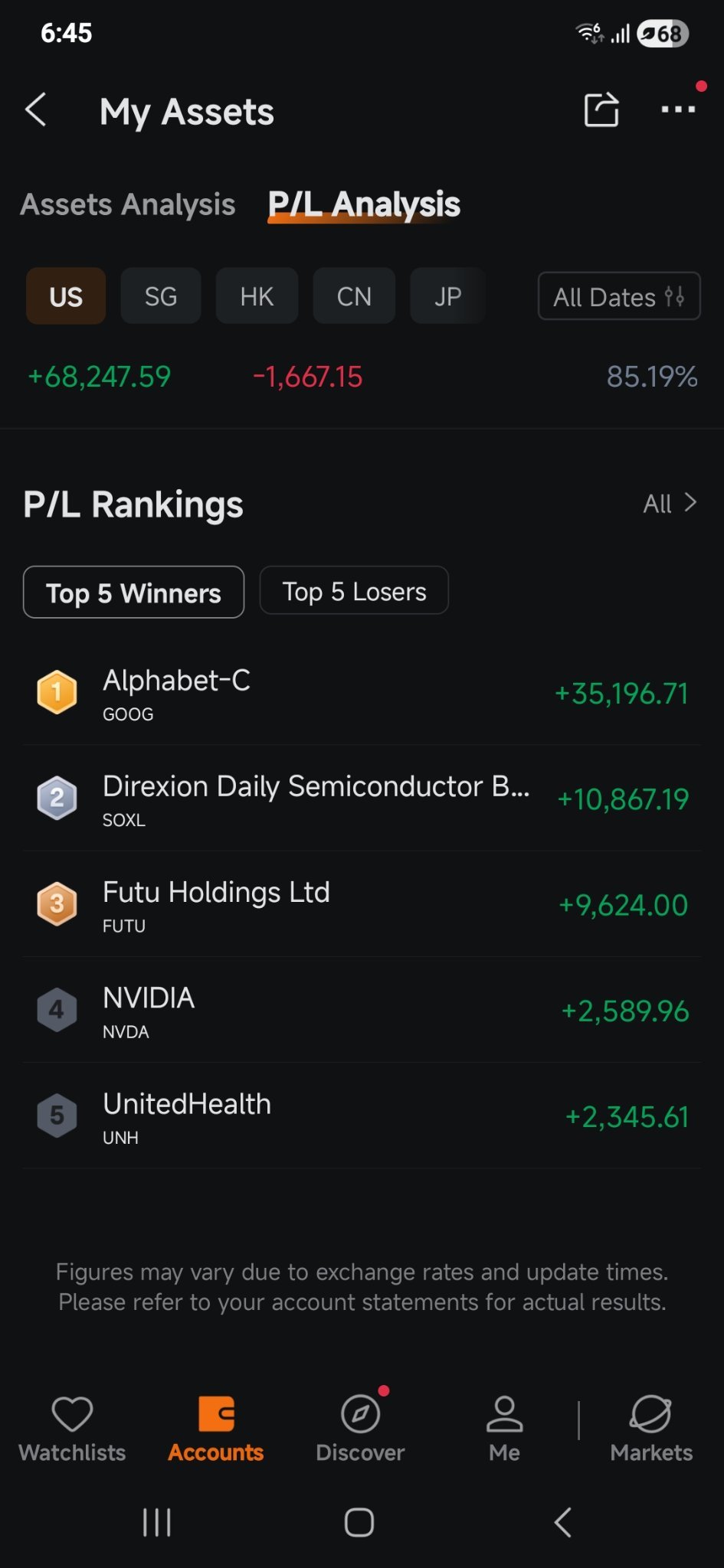Select the Top 5 Losers toggle

tap(354, 590)
